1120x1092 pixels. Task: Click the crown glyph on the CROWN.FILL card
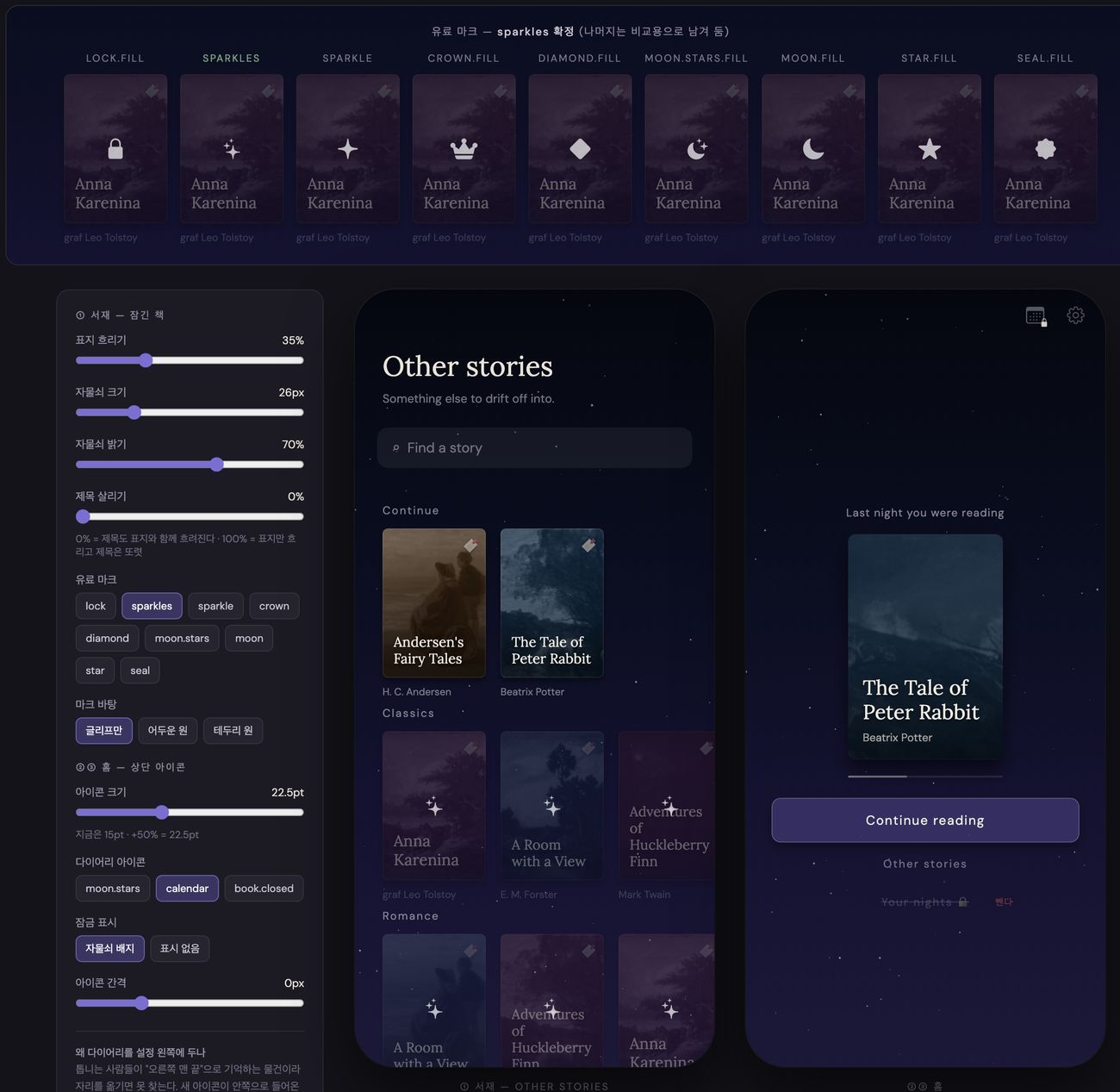point(464,149)
